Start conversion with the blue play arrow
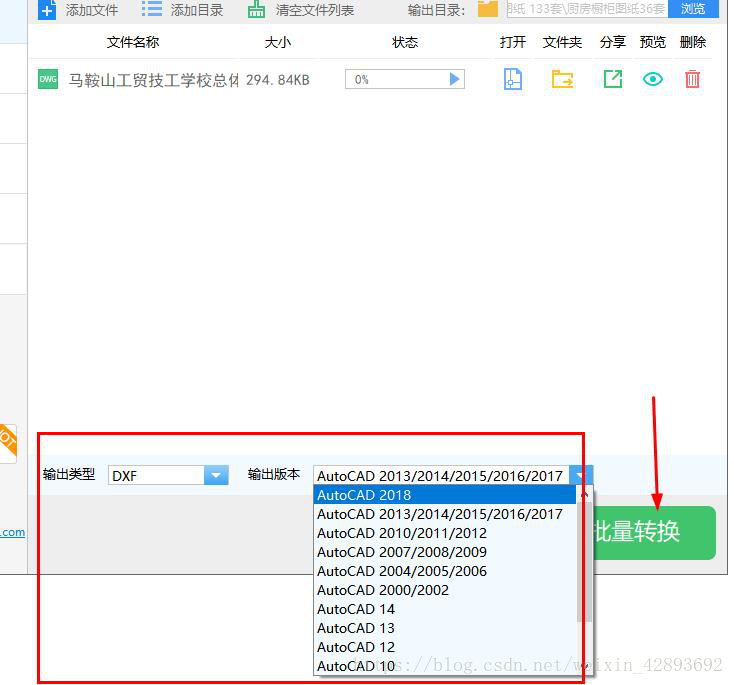 click(454, 79)
